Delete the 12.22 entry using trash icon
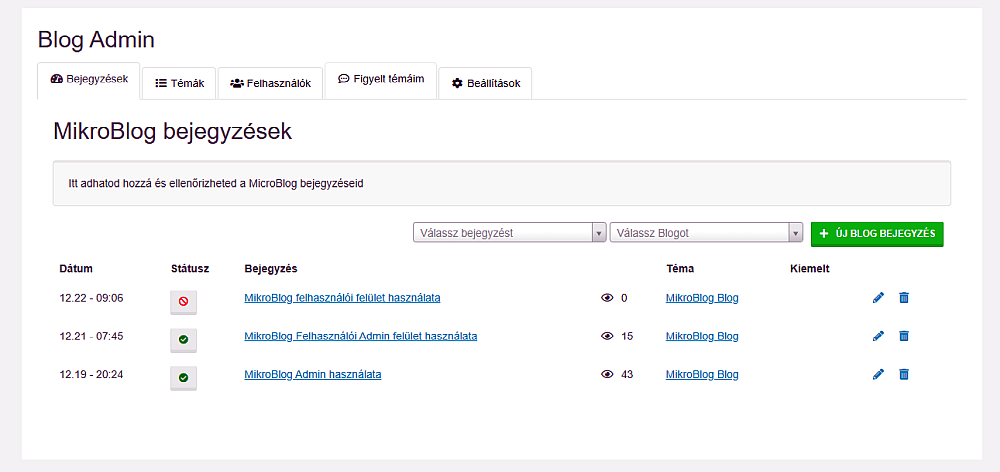The height and width of the screenshot is (472, 1000). coord(904,297)
